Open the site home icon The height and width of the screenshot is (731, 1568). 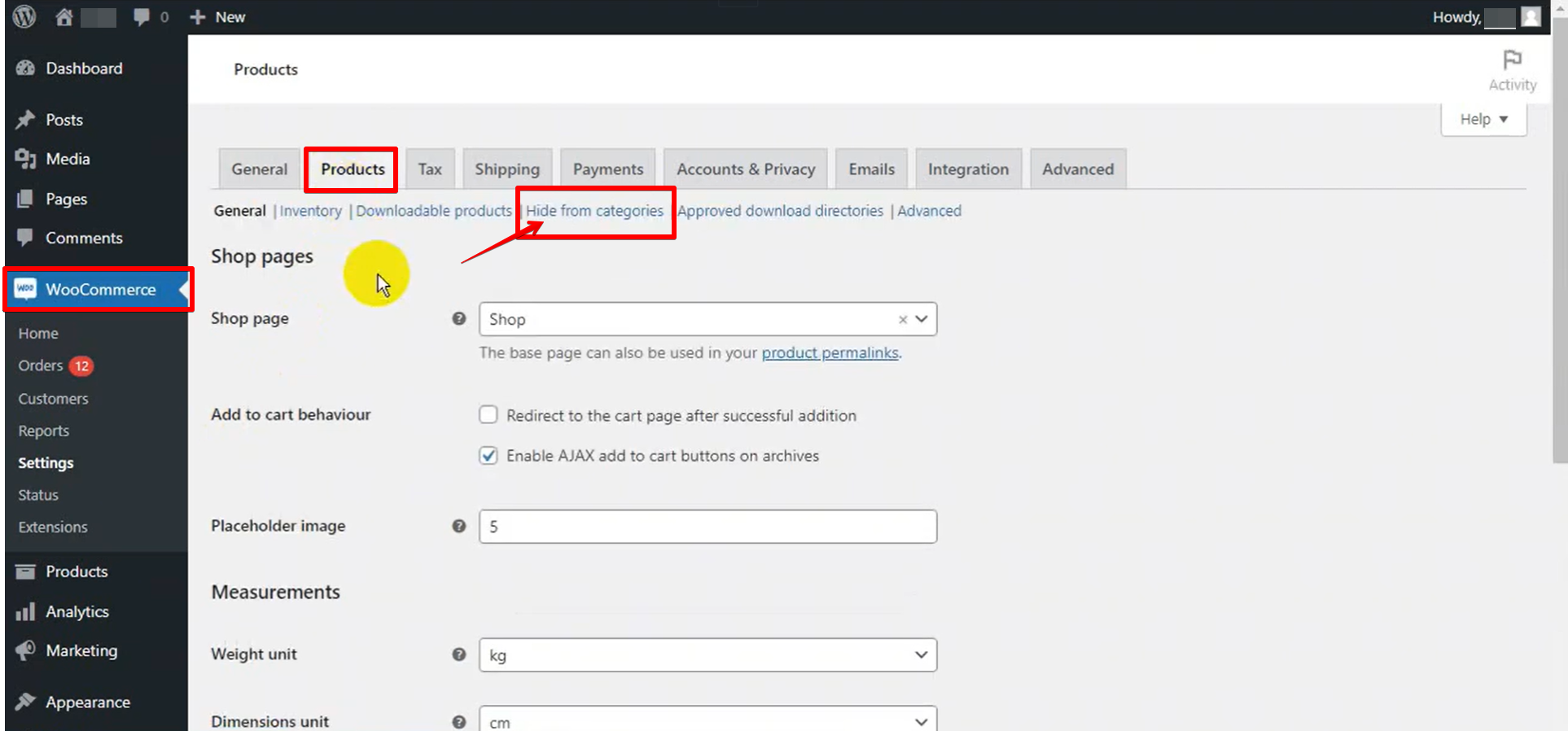[64, 17]
